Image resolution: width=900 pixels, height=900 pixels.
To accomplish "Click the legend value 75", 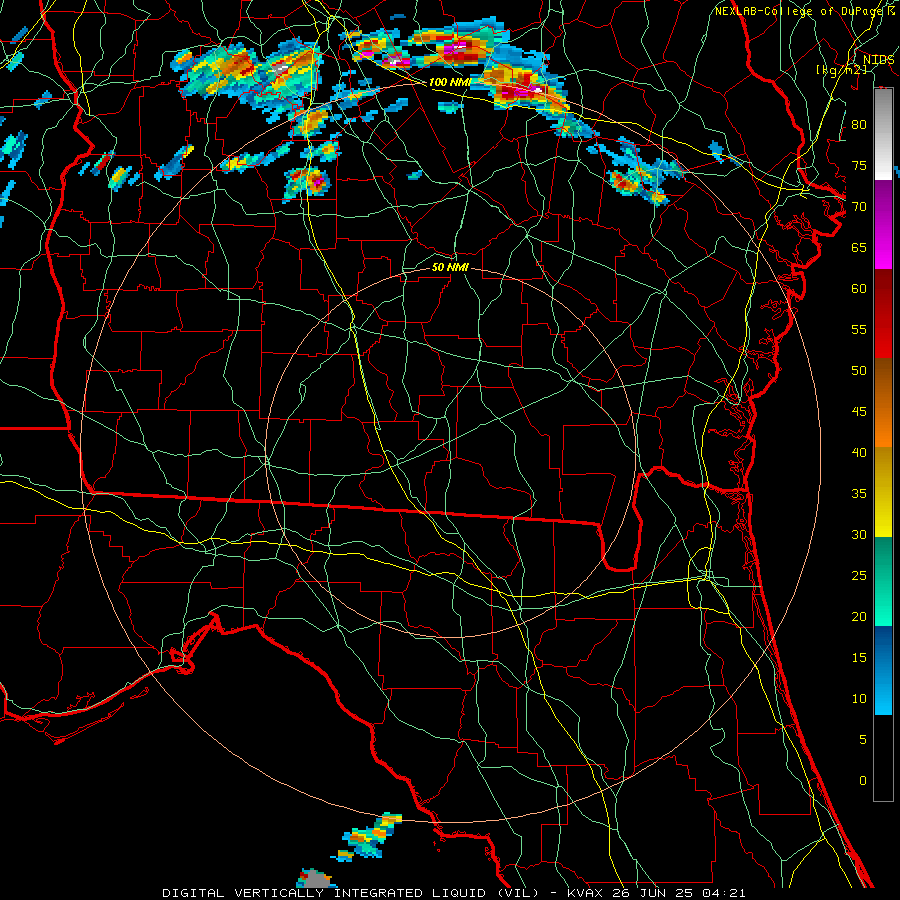I will coord(859,165).
